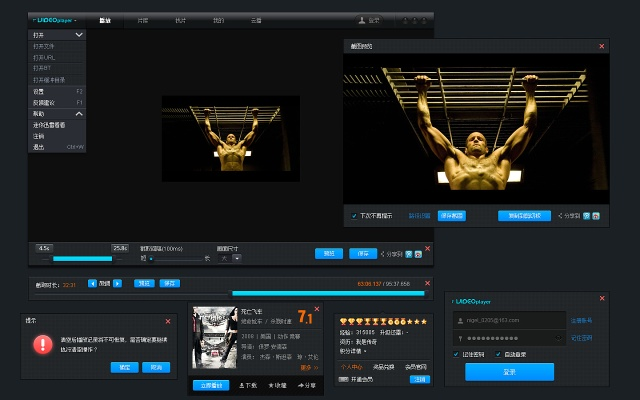Click the favorite star icon under the movie card
The height and width of the screenshot is (400, 640).
pyautogui.click(x=271, y=385)
